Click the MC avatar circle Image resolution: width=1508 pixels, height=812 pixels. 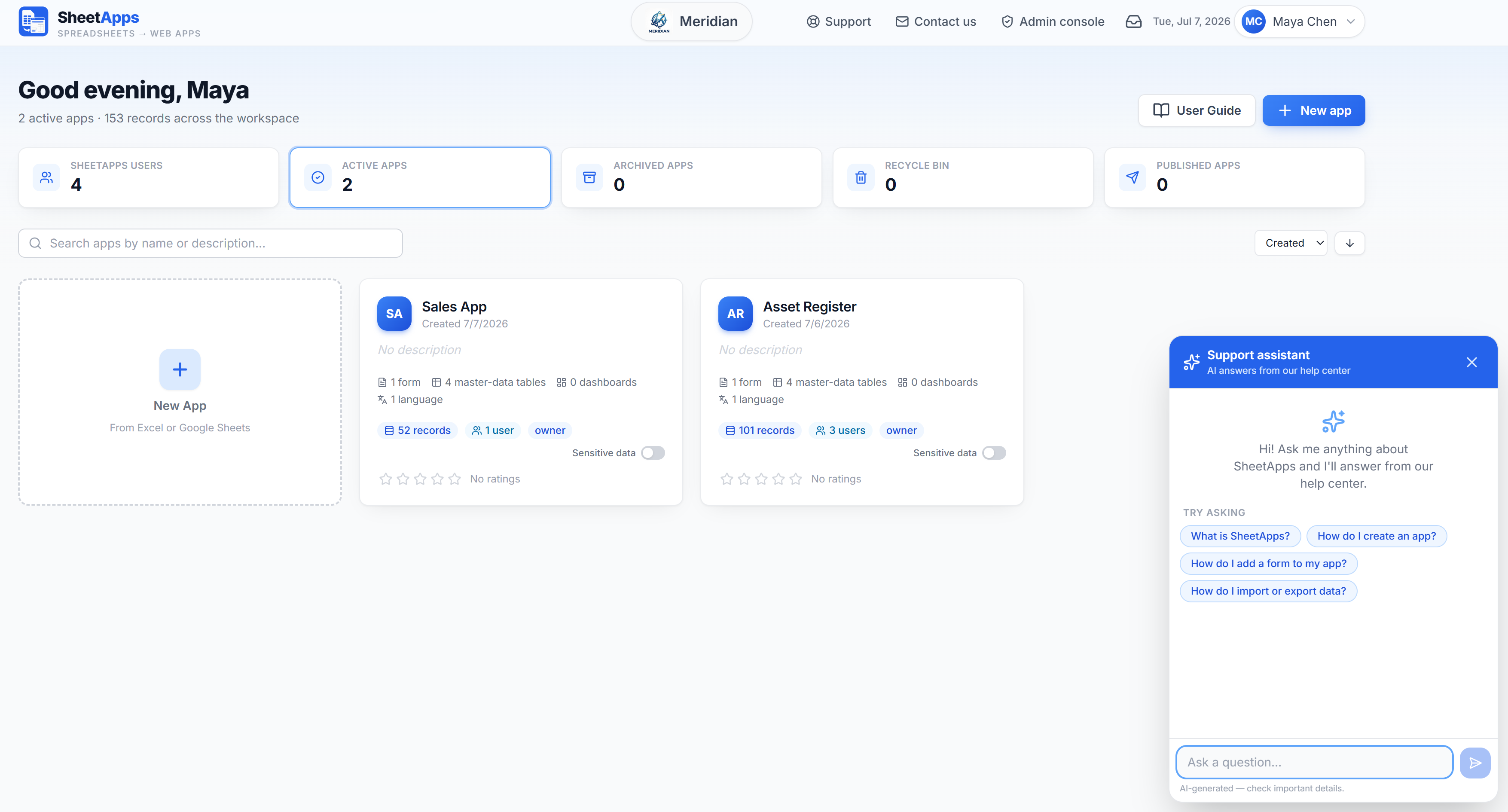coord(1253,21)
